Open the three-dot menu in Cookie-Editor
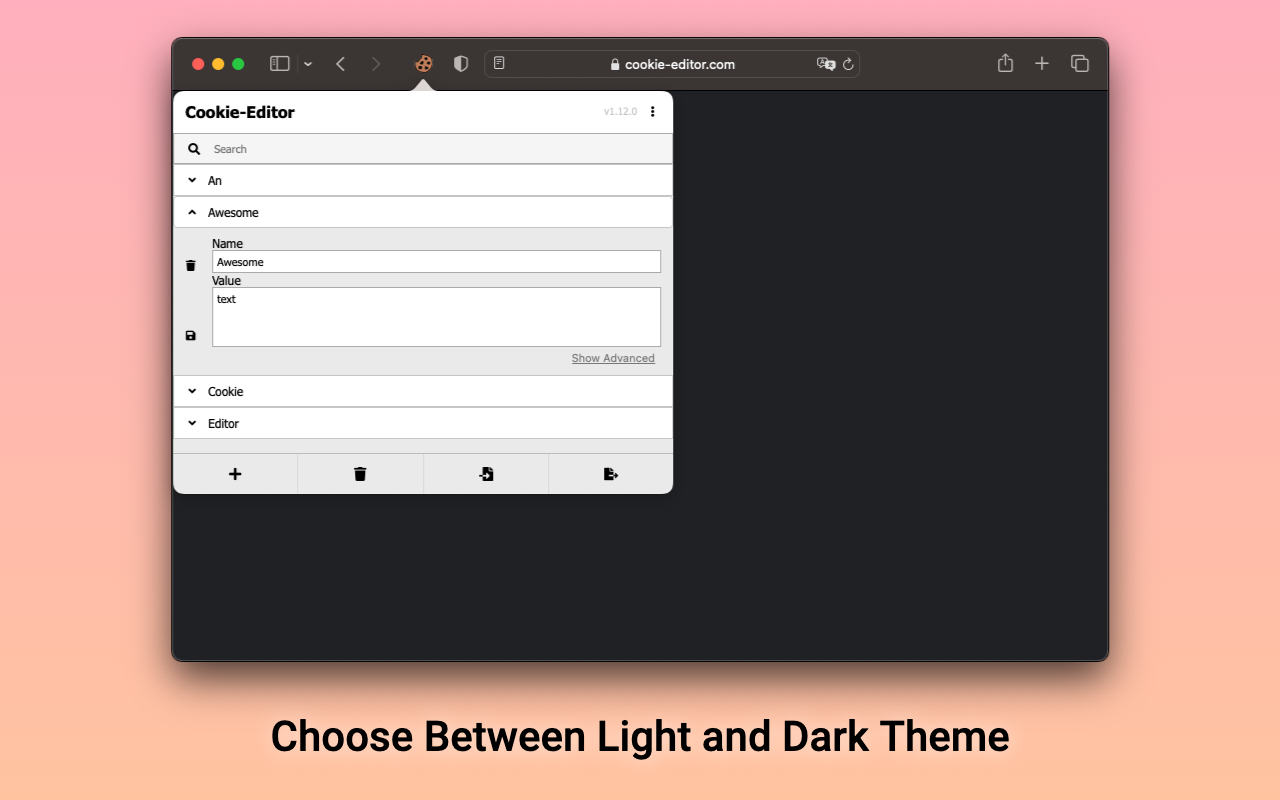1280x800 pixels. click(653, 112)
